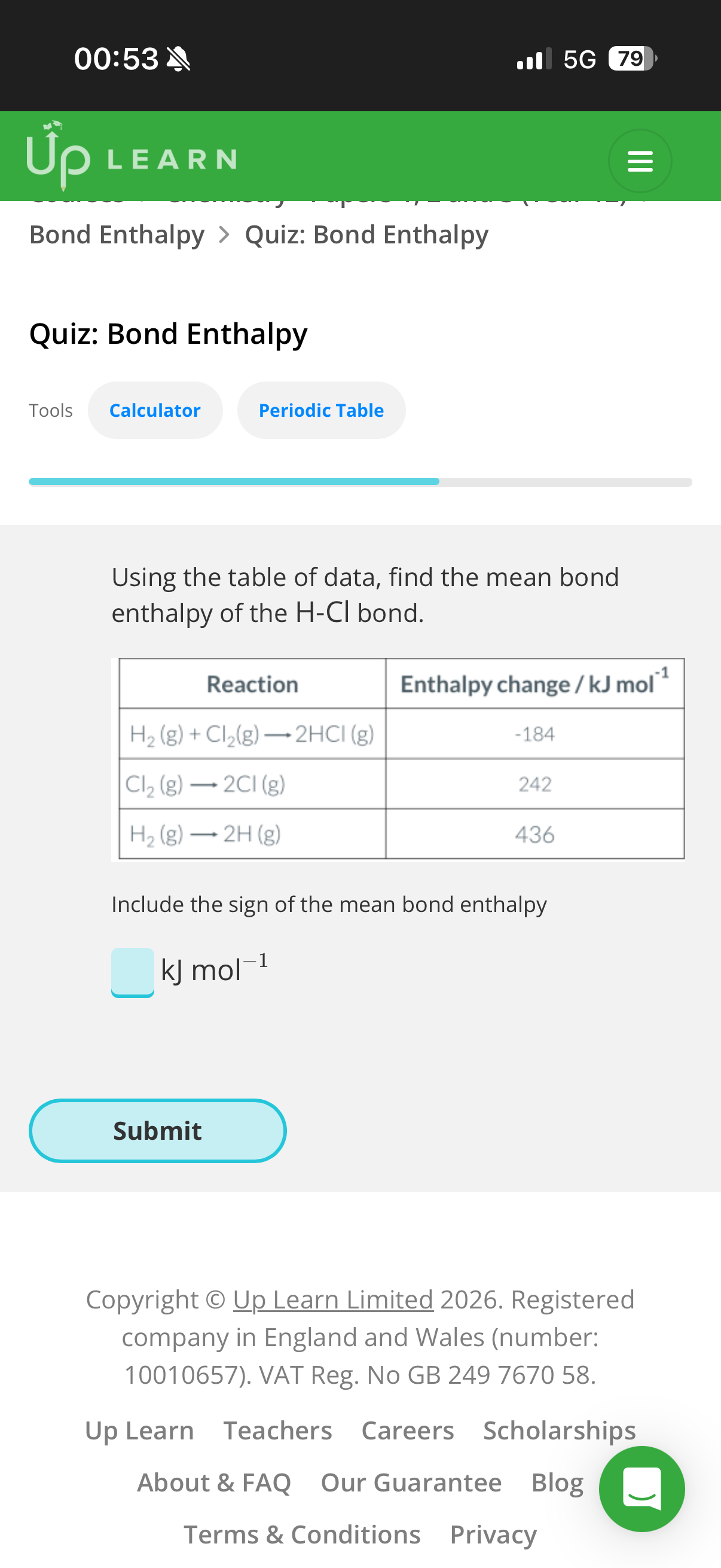The width and height of the screenshot is (721, 1568).
Task: Open the Periodic Table tool
Action: (321, 410)
